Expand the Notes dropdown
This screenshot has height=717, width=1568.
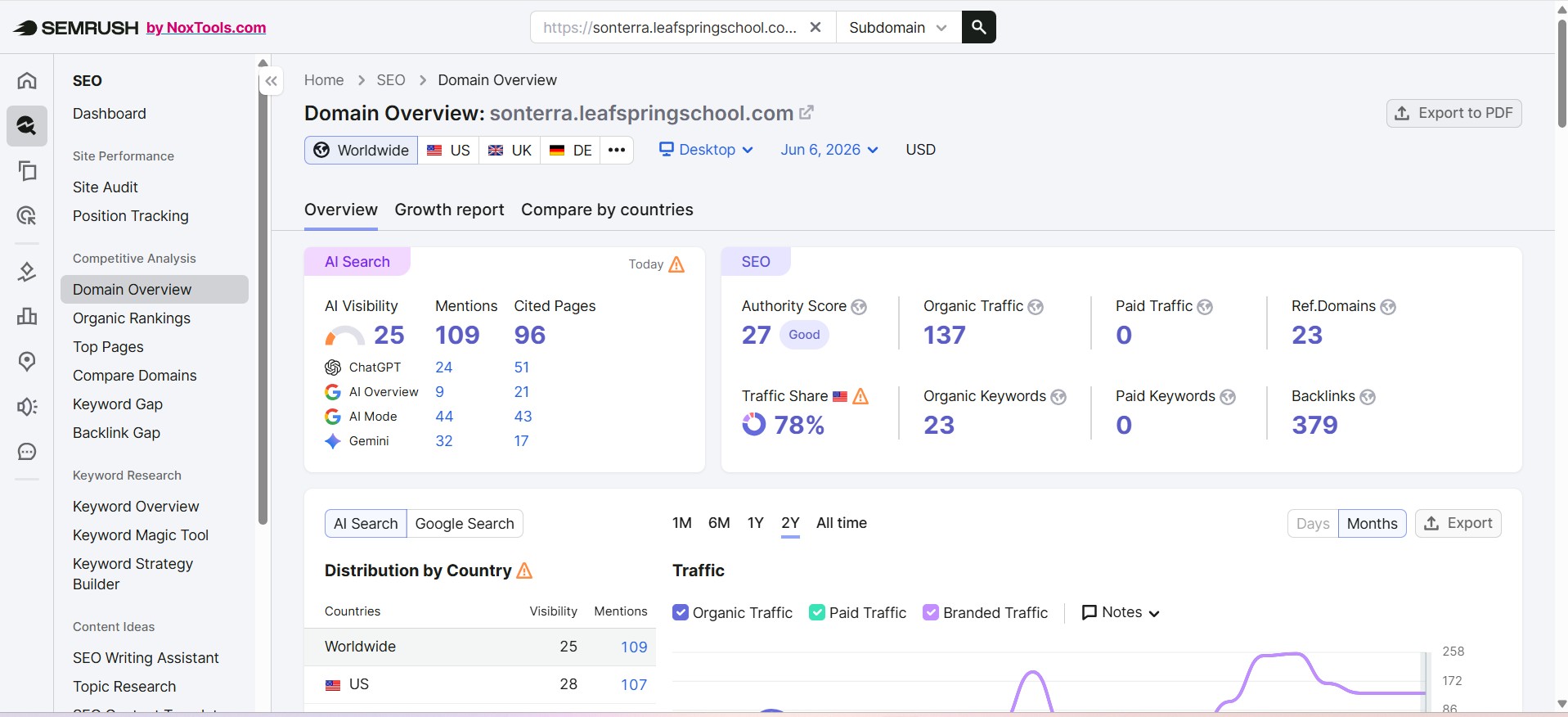pyautogui.click(x=1121, y=612)
